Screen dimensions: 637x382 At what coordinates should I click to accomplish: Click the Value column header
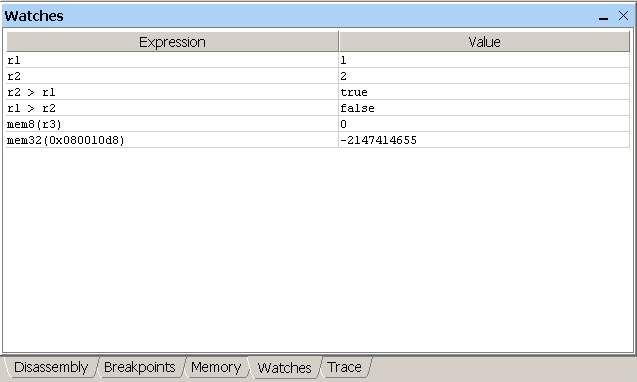(x=484, y=42)
